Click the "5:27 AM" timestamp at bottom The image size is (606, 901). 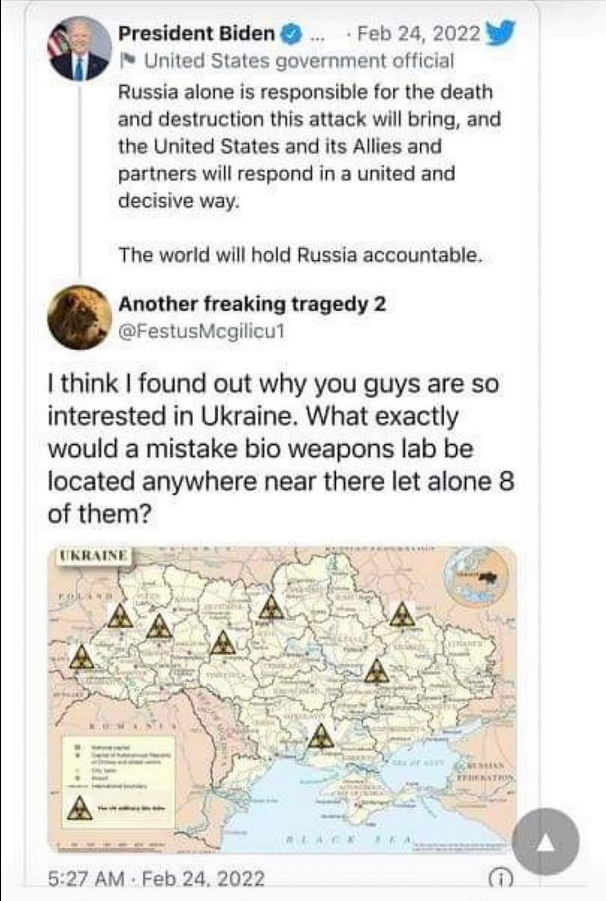87,878
